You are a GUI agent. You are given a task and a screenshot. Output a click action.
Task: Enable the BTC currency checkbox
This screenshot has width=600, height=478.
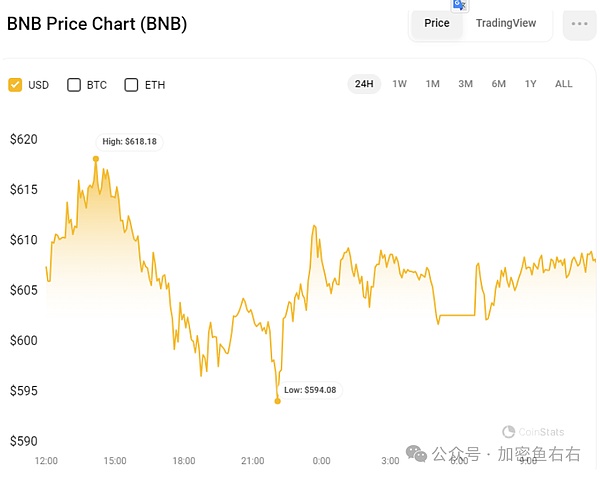click(74, 85)
